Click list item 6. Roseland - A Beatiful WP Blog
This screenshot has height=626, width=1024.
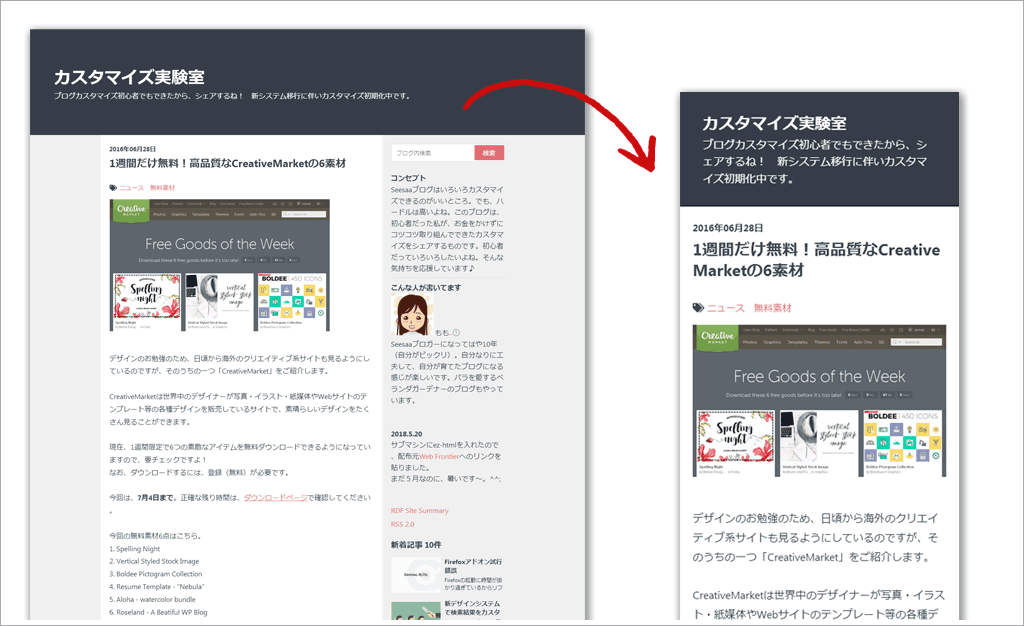coord(158,612)
